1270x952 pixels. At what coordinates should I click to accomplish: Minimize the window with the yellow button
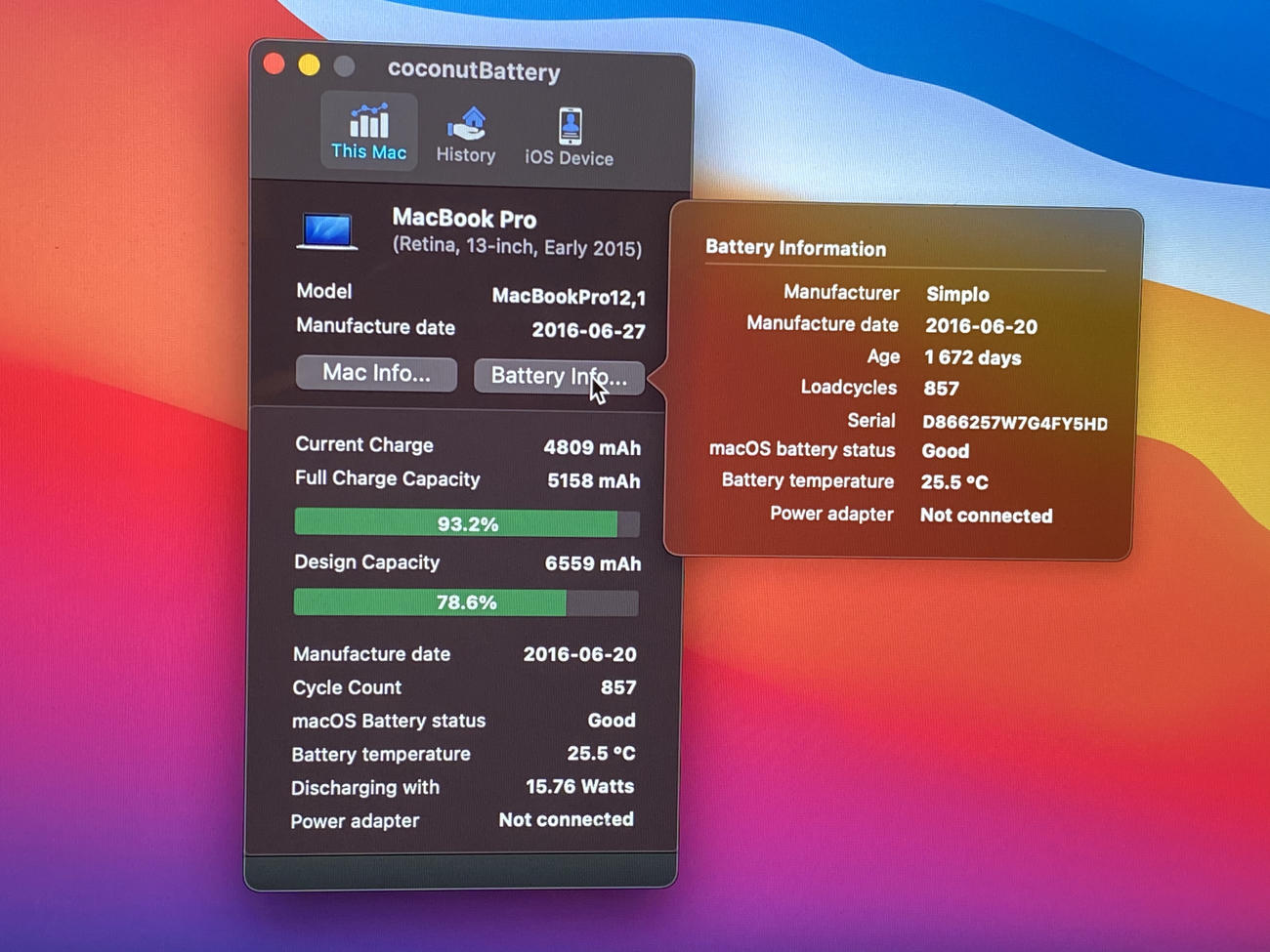pyautogui.click(x=309, y=65)
